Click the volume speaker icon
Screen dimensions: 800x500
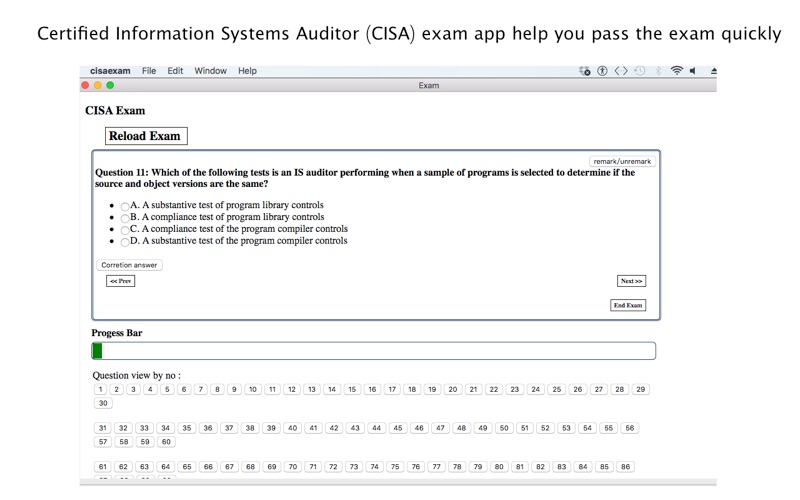tap(693, 71)
